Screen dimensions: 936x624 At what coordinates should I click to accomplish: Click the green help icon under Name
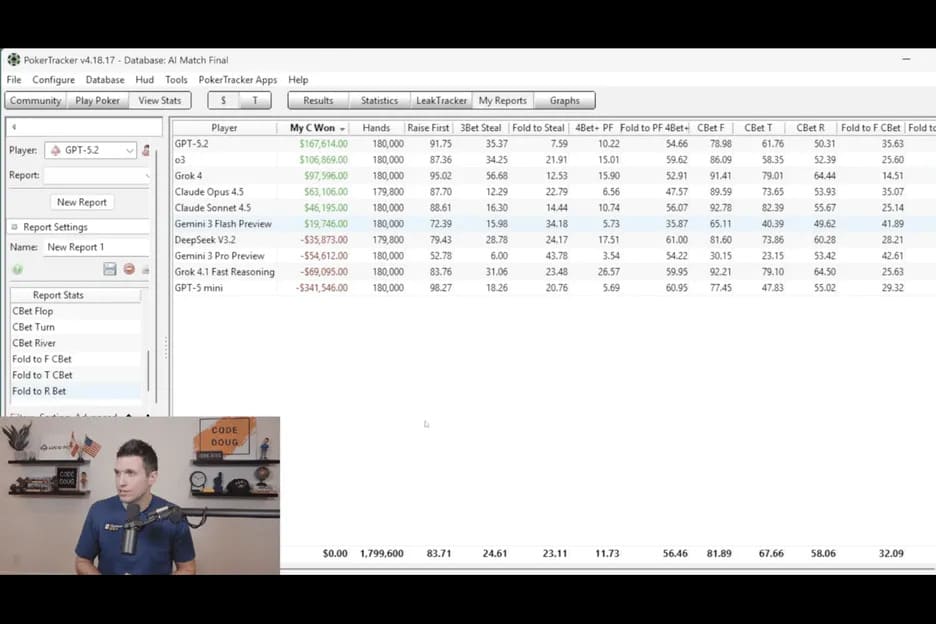[17, 270]
